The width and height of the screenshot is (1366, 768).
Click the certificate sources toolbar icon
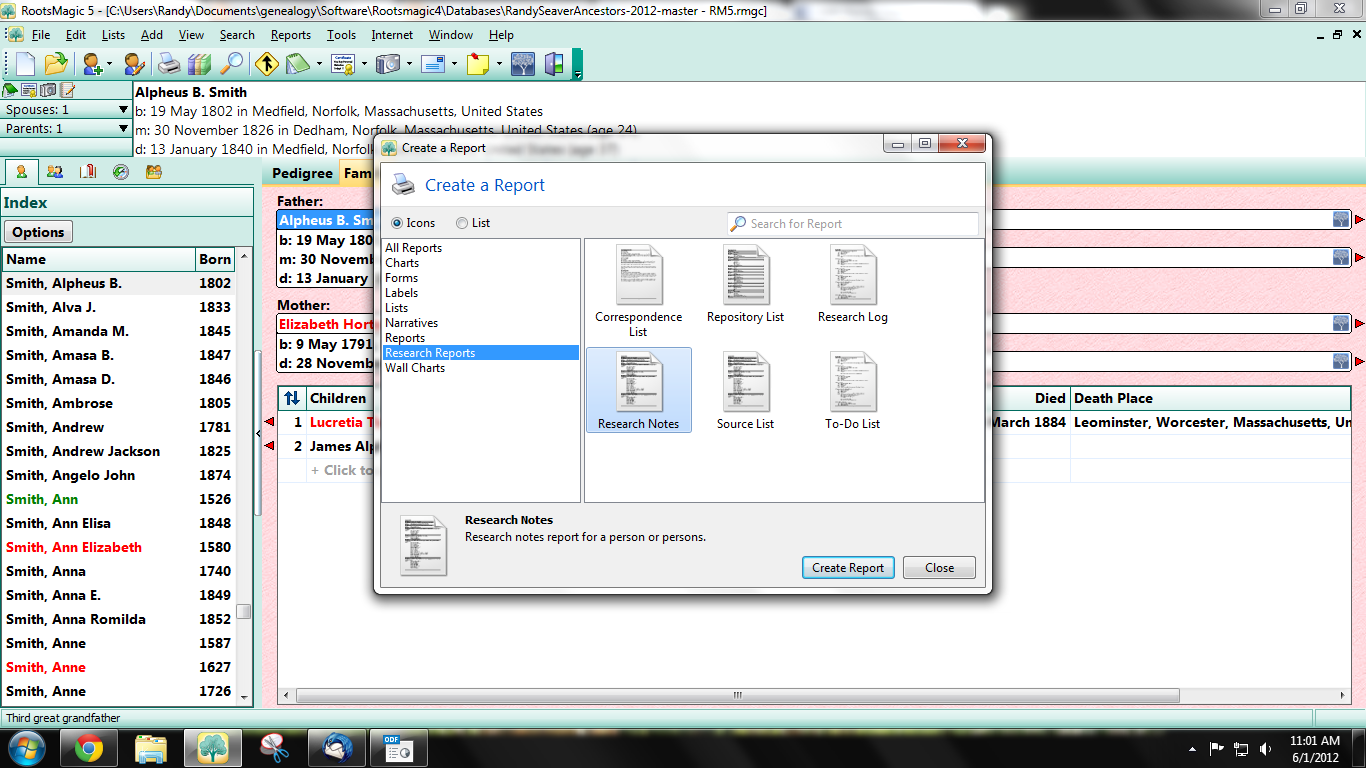point(344,64)
